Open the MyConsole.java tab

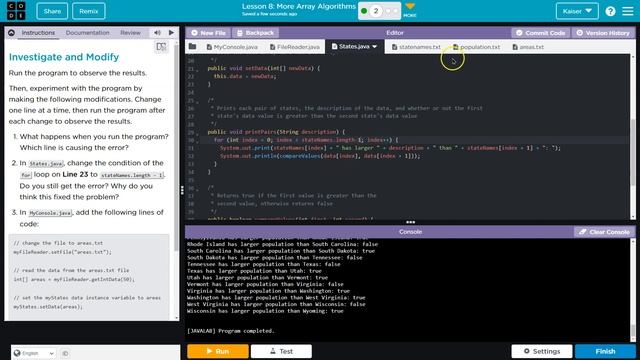click(x=232, y=47)
